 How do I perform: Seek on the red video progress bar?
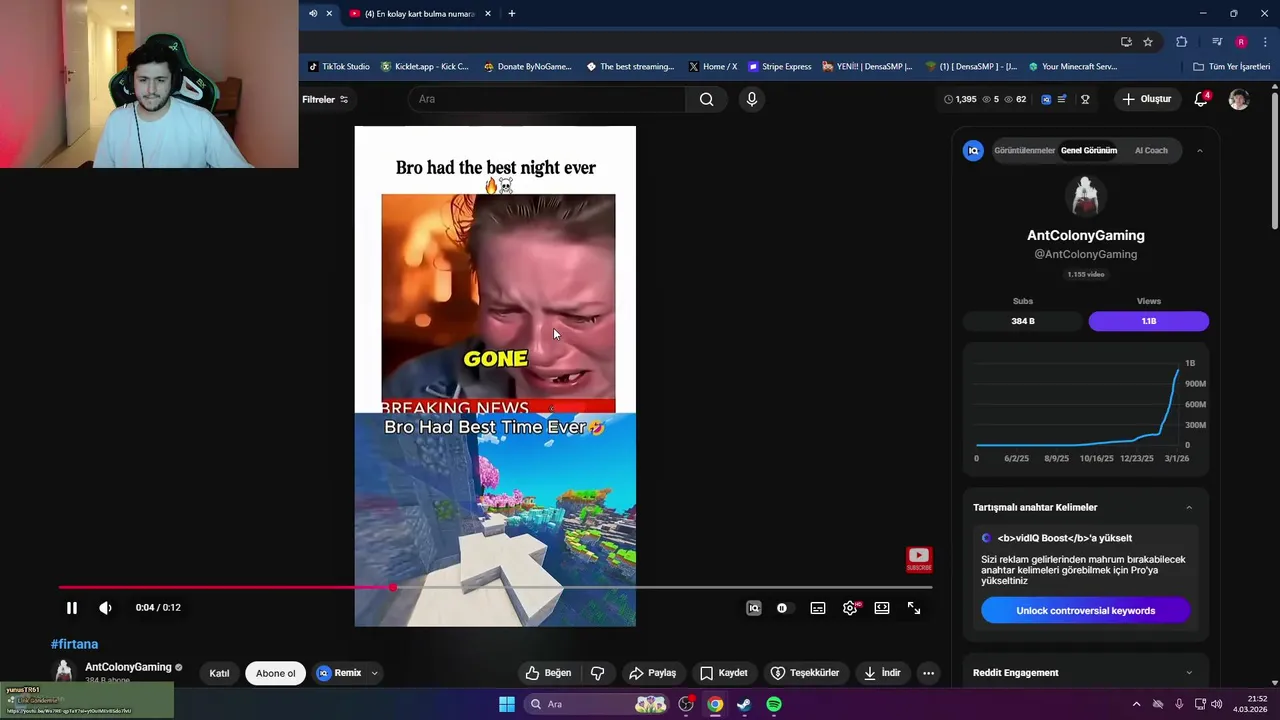pos(495,588)
